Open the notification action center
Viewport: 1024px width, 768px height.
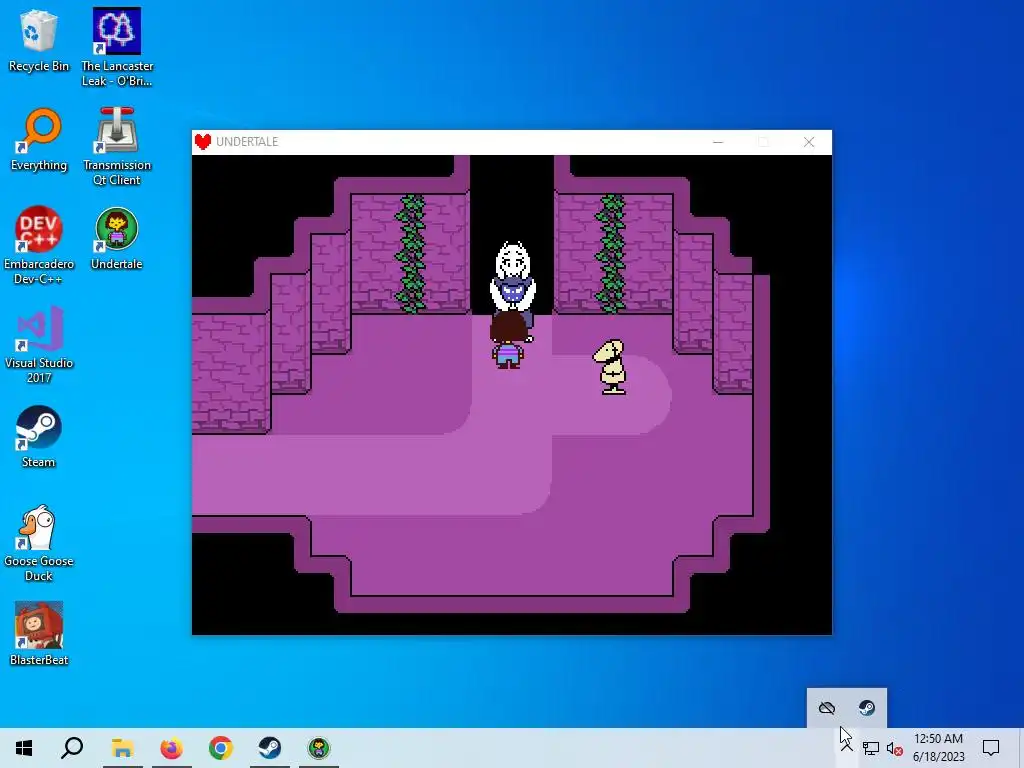pyautogui.click(x=991, y=748)
